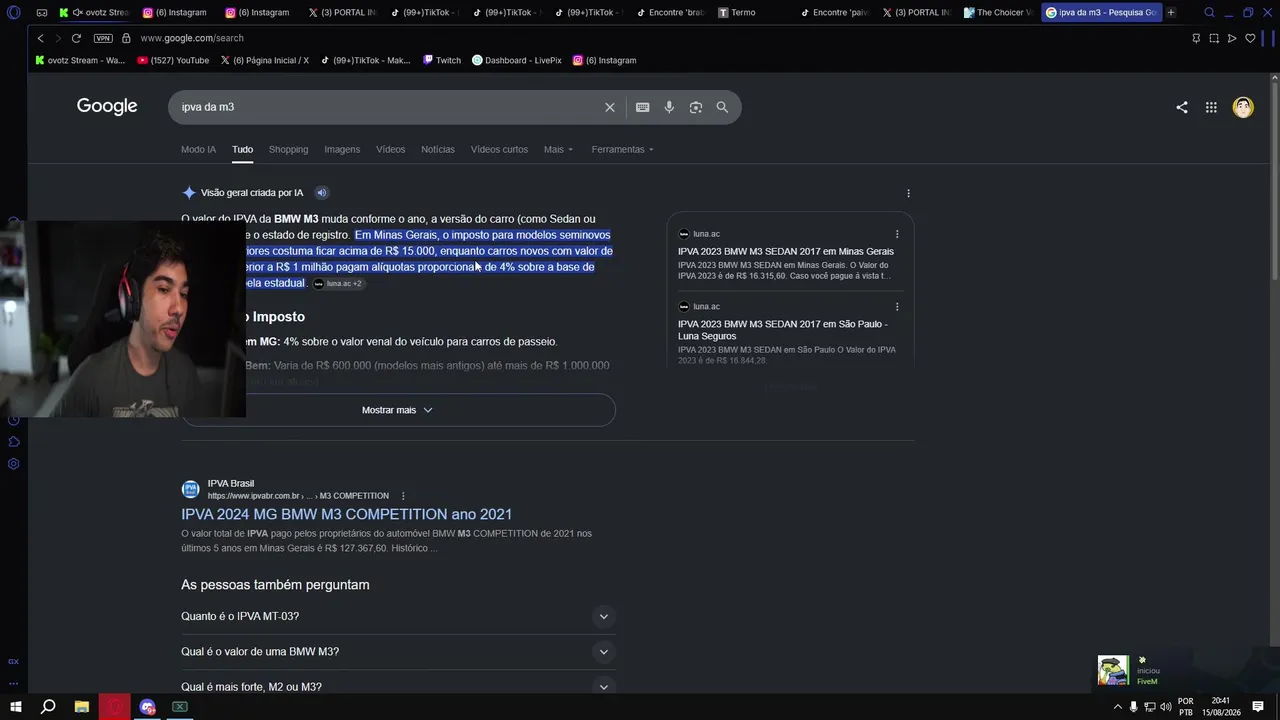Click the magnifier search button in search box
1280x720 pixels.
(722, 107)
